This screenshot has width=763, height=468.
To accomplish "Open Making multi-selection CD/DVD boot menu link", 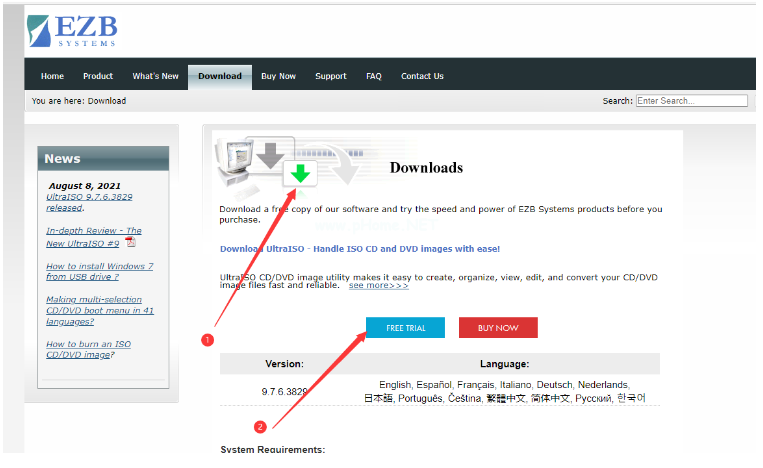I will tap(98, 310).
